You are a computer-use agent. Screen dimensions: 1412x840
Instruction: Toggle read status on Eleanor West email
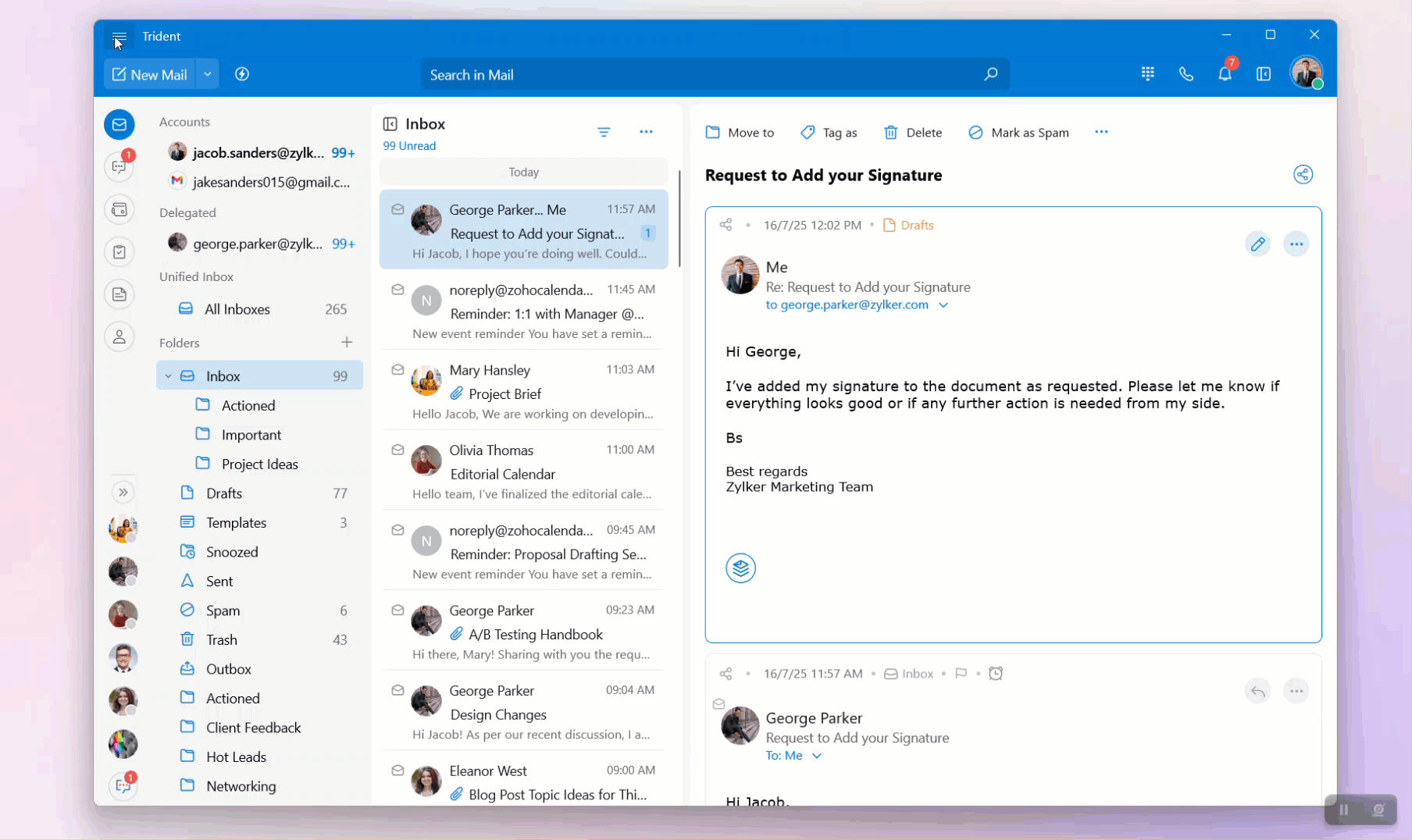pos(398,771)
